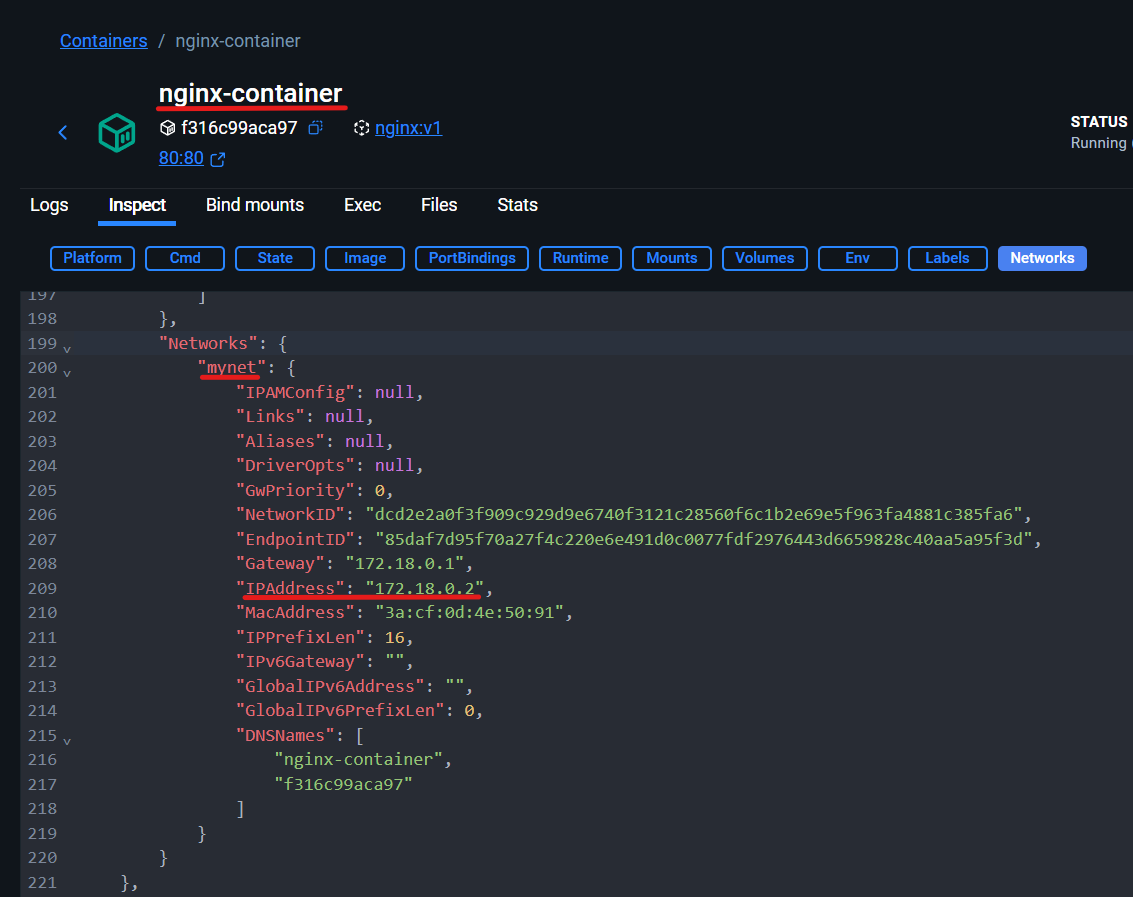Click the MacAddress value 3a:cf:0d:4e:50:91
The image size is (1133, 897).
click(469, 613)
